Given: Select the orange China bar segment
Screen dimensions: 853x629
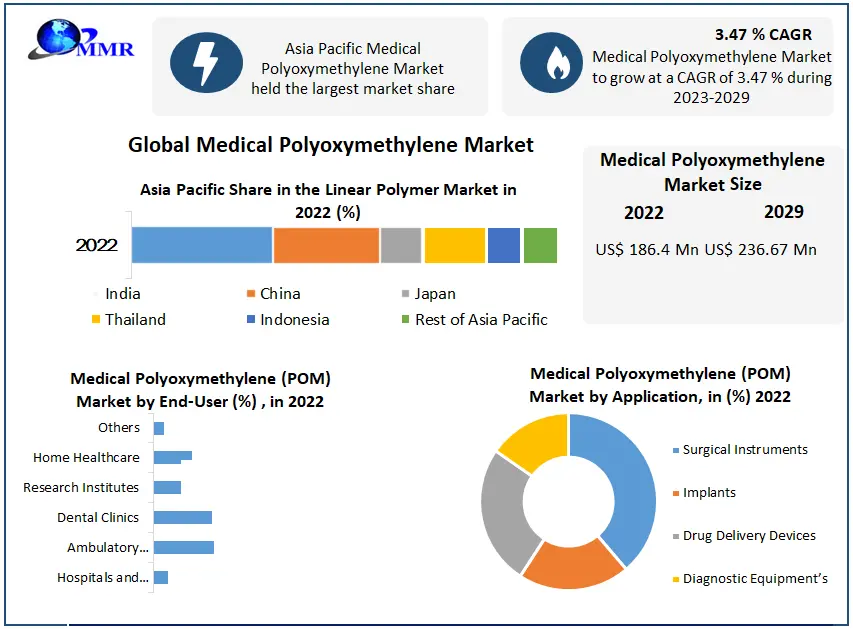Looking at the screenshot, I should (326, 245).
